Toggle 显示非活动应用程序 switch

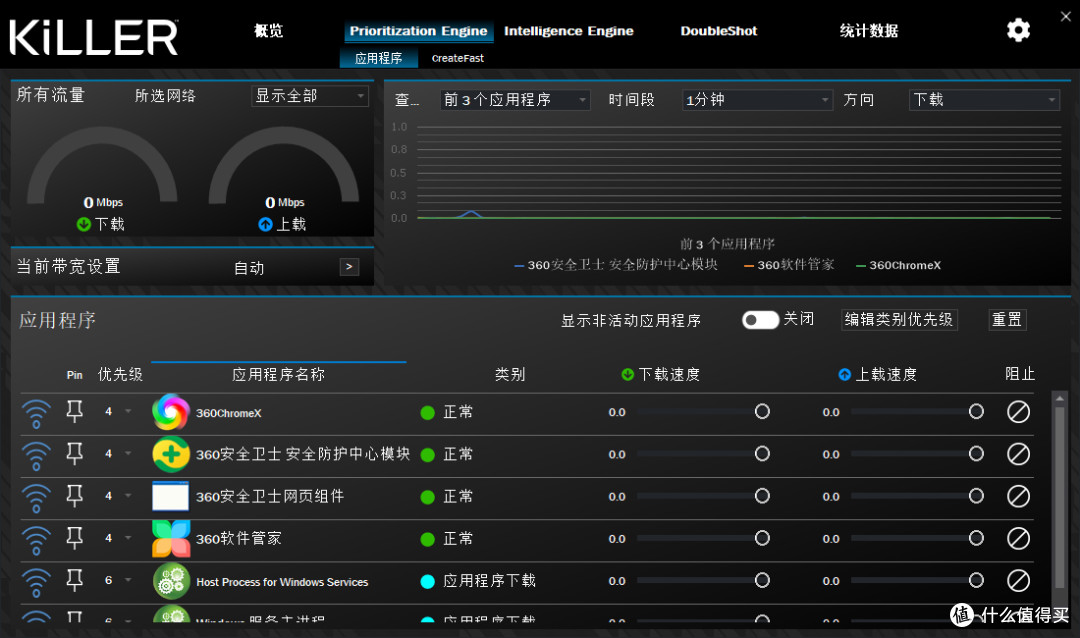(760, 320)
